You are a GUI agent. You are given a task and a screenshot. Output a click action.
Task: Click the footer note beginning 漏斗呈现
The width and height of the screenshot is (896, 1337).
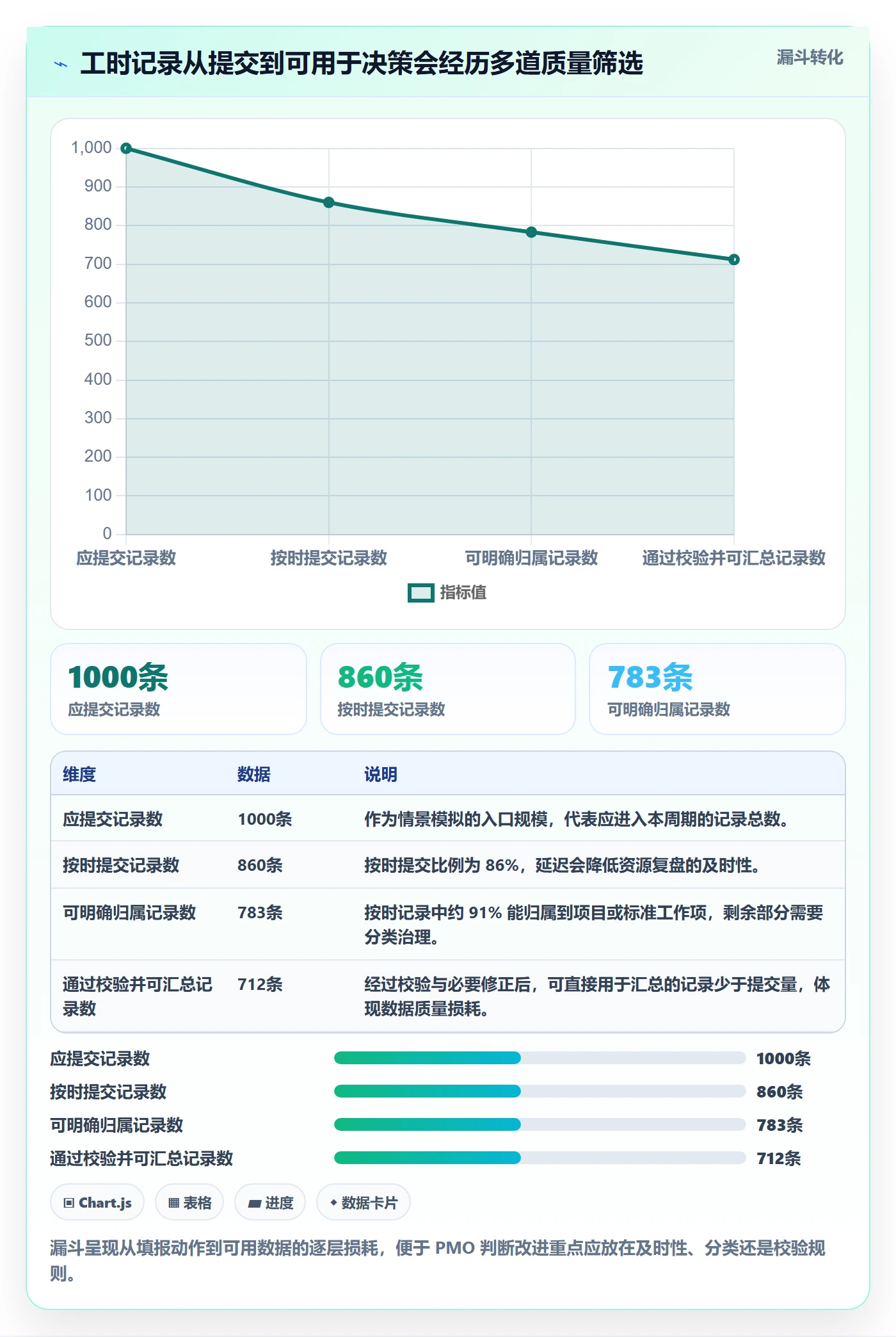coord(438,1261)
